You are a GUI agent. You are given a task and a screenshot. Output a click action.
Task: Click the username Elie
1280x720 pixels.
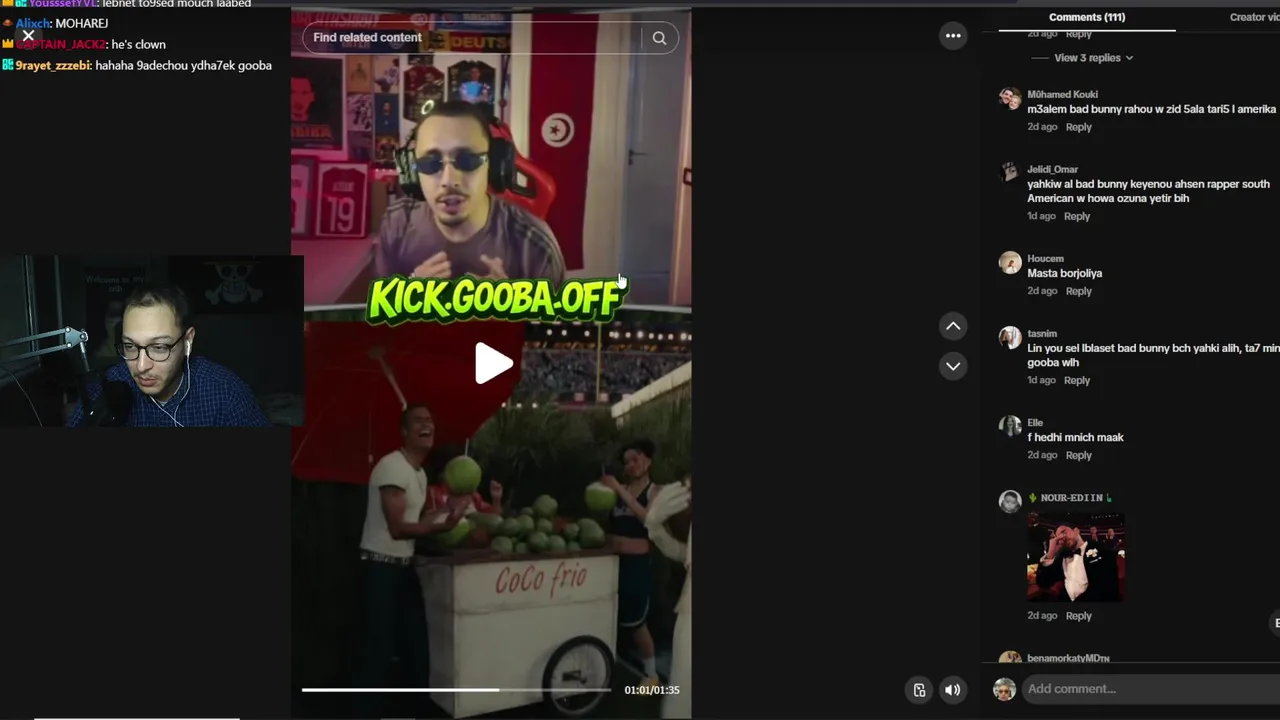point(1035,423)
